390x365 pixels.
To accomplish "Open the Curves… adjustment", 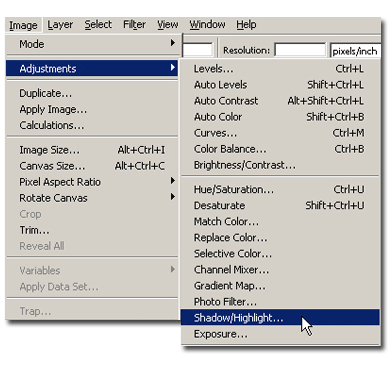I will 280,133.
